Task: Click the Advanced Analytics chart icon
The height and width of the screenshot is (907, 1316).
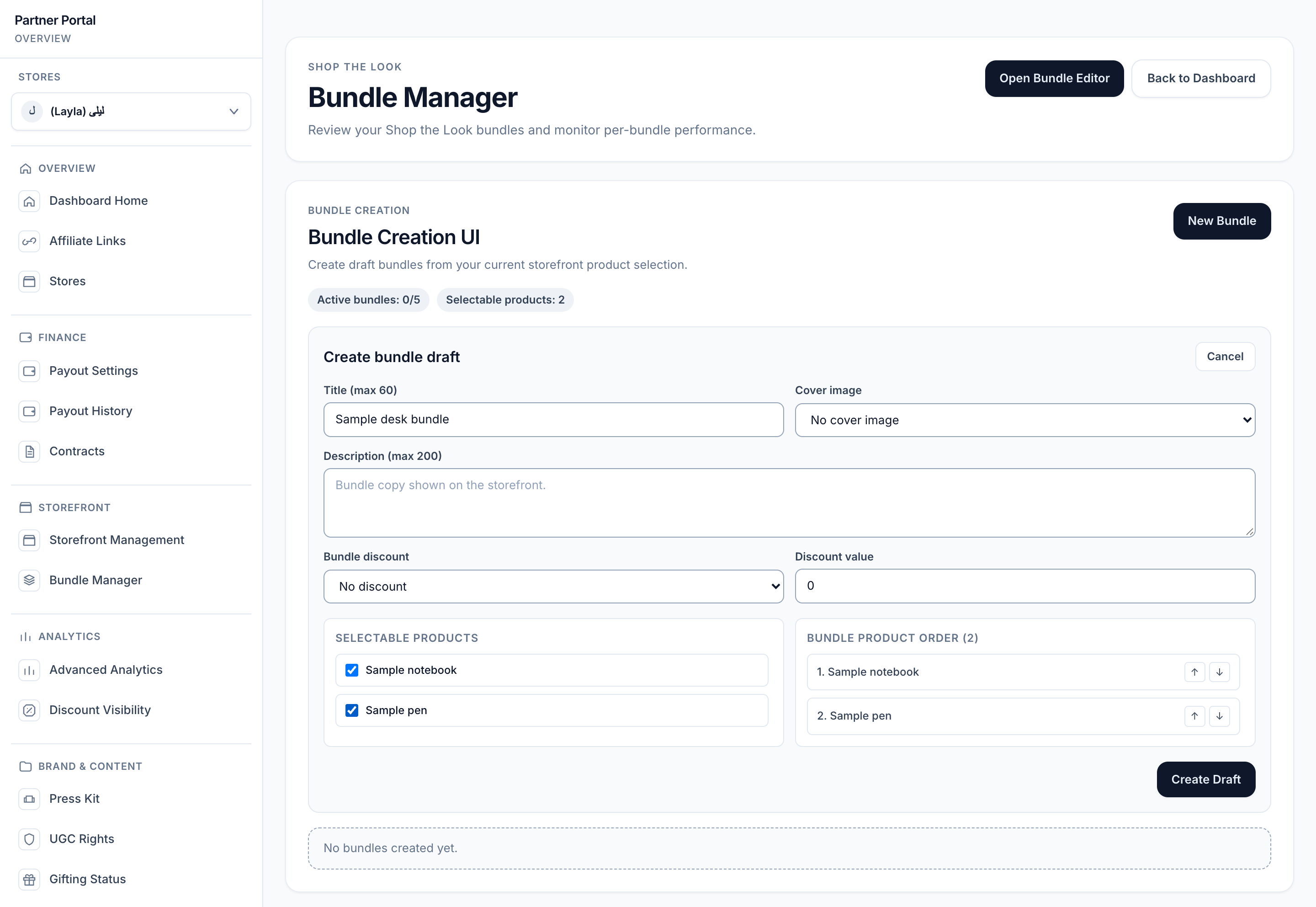Action: [29, 670]
